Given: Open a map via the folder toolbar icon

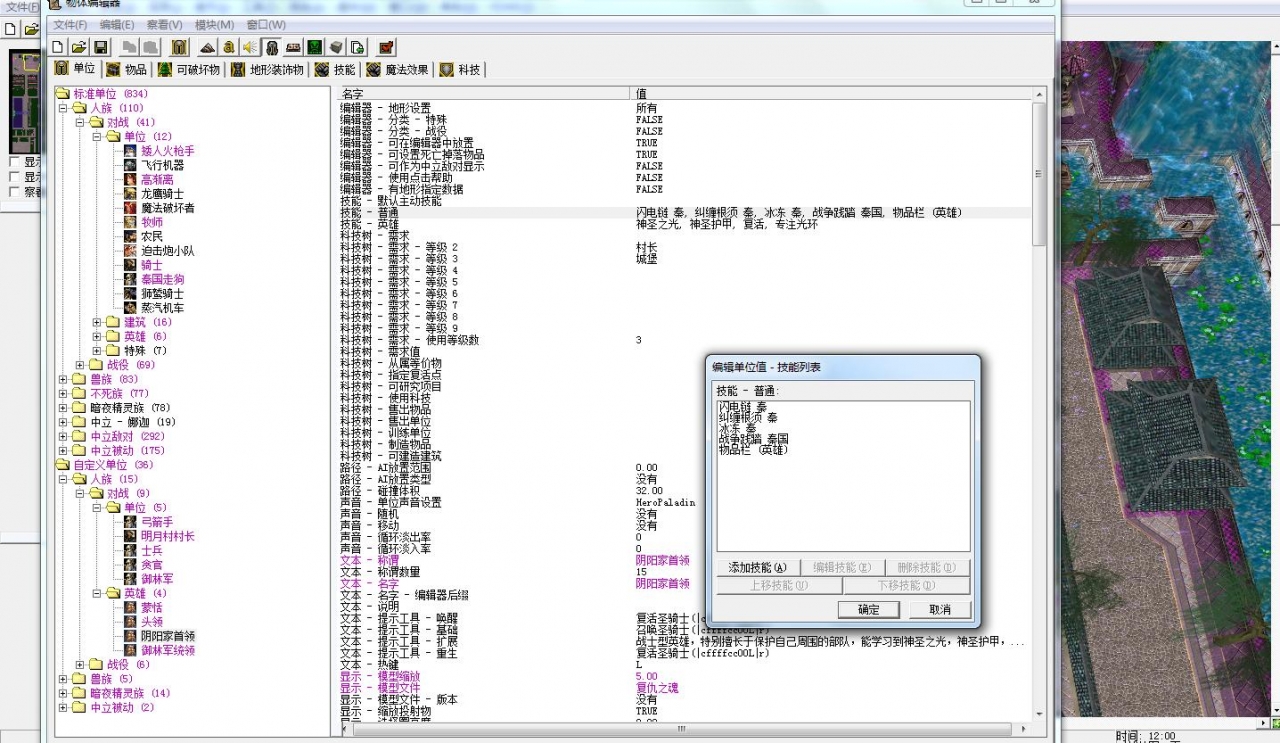Looking at the screenshot, I should (x=79, y=47).
